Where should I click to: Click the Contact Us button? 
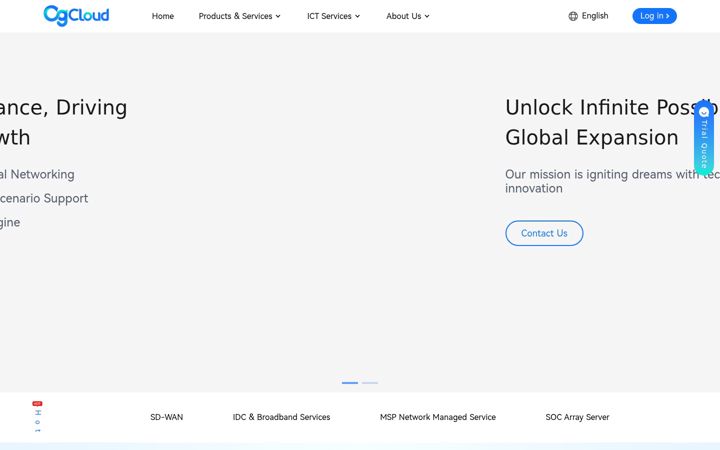click(x=544, y=233)
